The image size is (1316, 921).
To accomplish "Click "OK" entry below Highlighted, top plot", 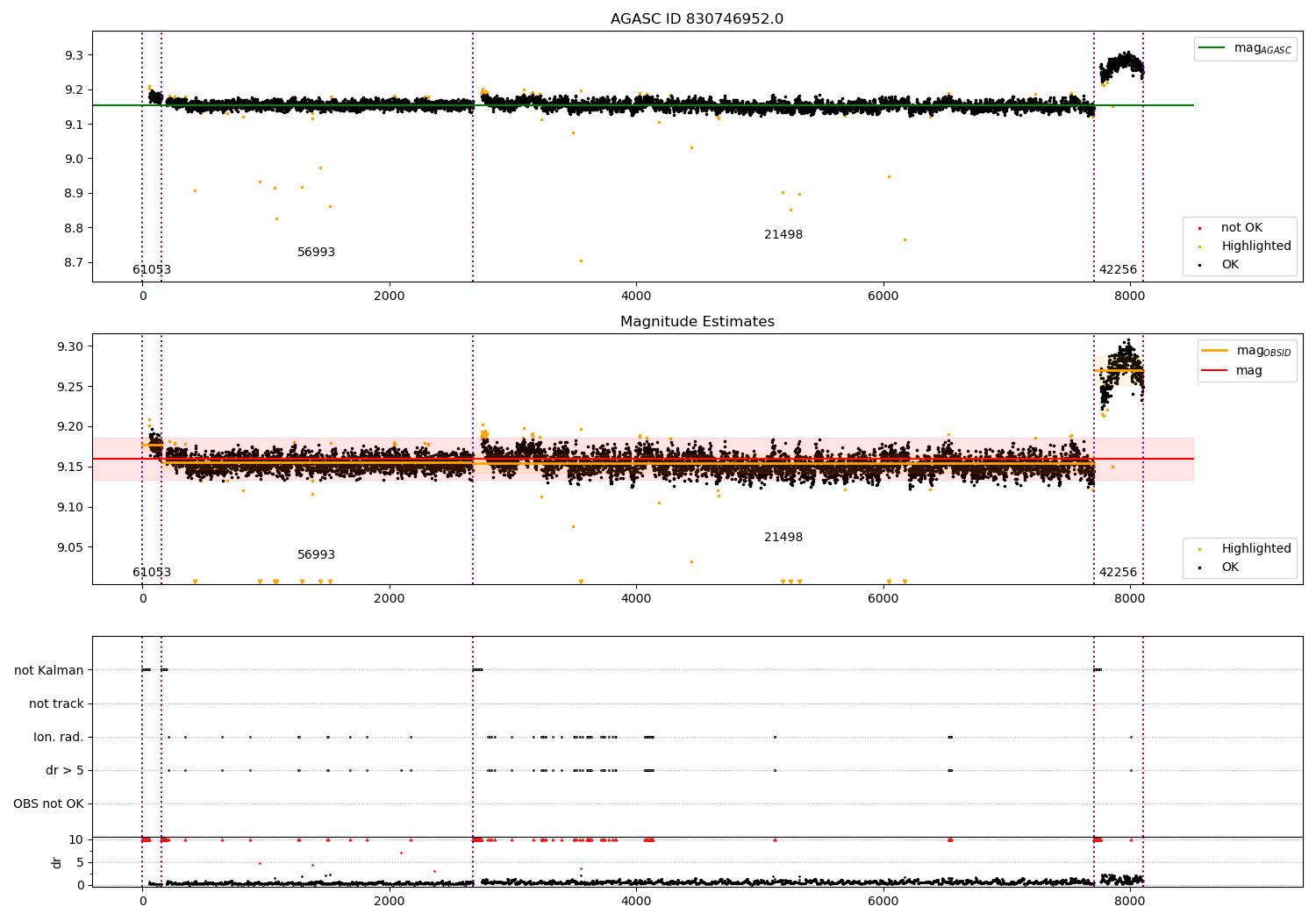I will click(x=1219, y=264).
